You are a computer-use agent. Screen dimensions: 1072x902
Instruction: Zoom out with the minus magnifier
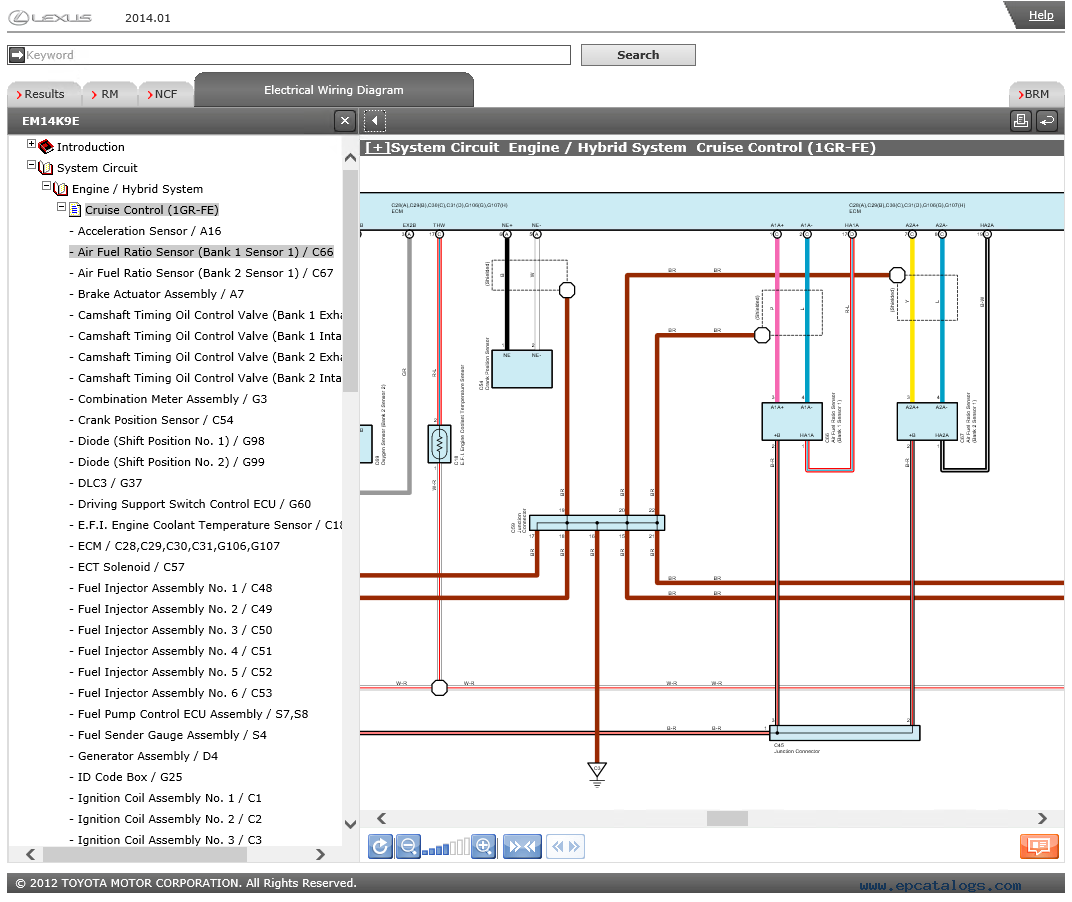click(408, 847)
